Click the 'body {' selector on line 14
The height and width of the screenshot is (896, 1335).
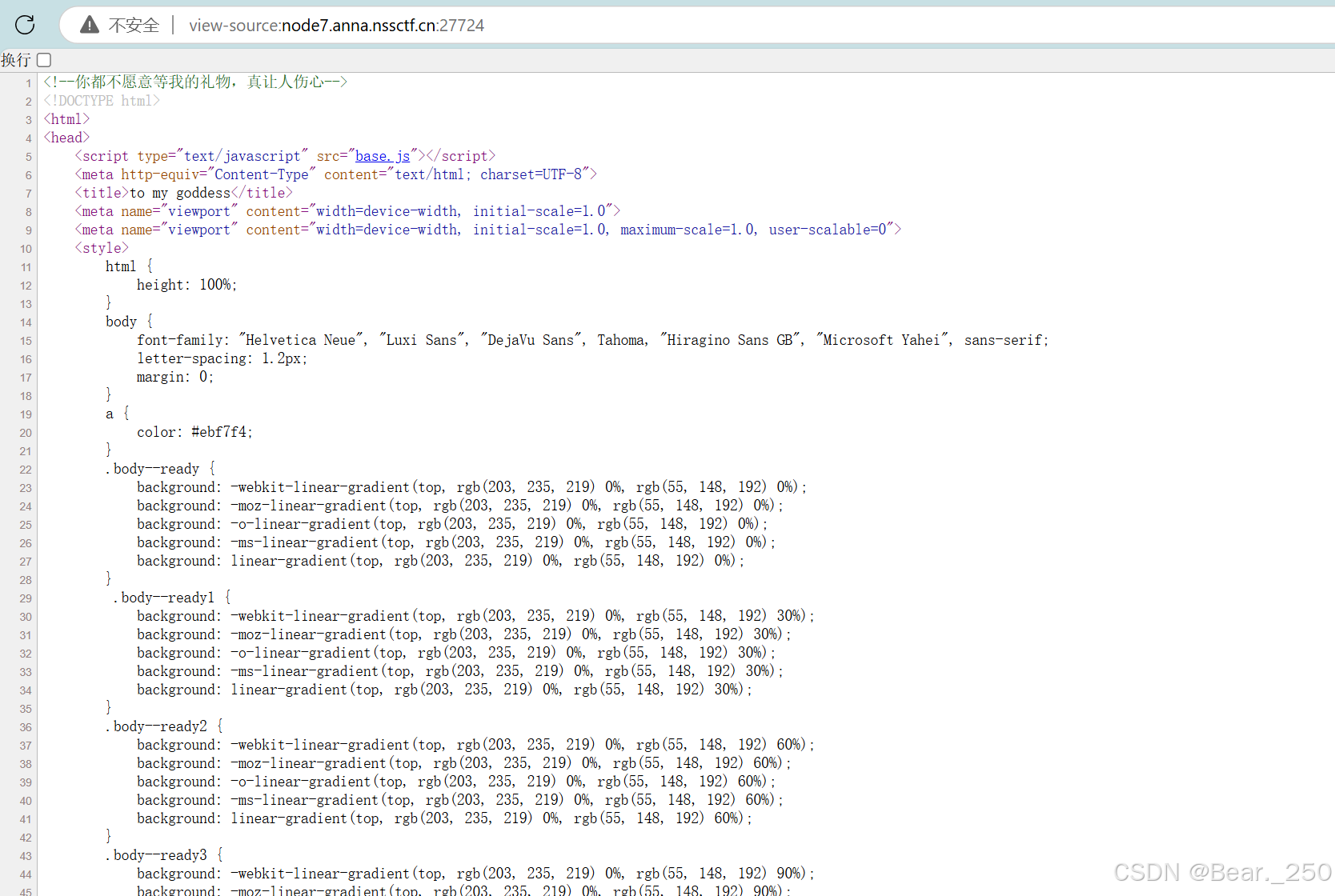tap(129, 322)
